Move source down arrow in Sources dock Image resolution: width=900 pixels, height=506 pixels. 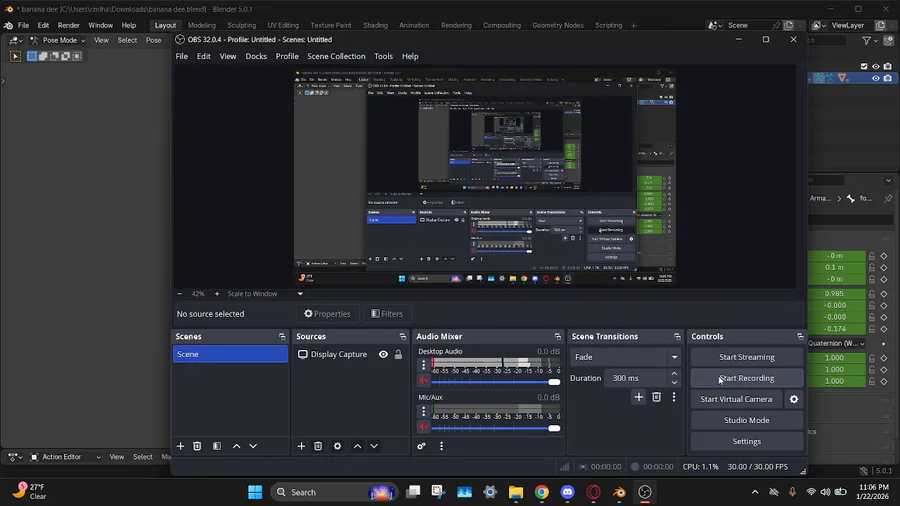pos(374,446)
